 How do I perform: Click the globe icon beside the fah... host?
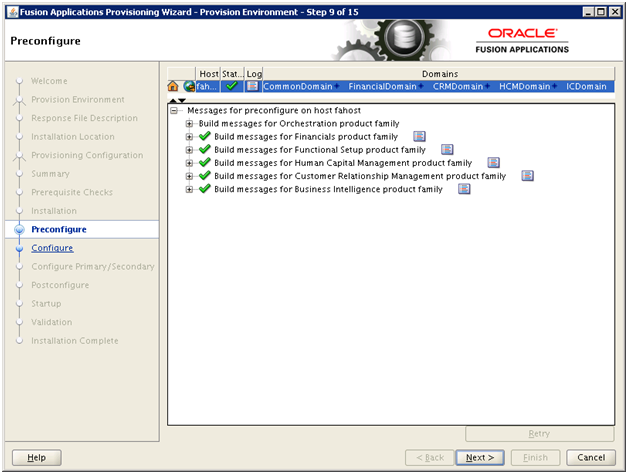(189, 86)
